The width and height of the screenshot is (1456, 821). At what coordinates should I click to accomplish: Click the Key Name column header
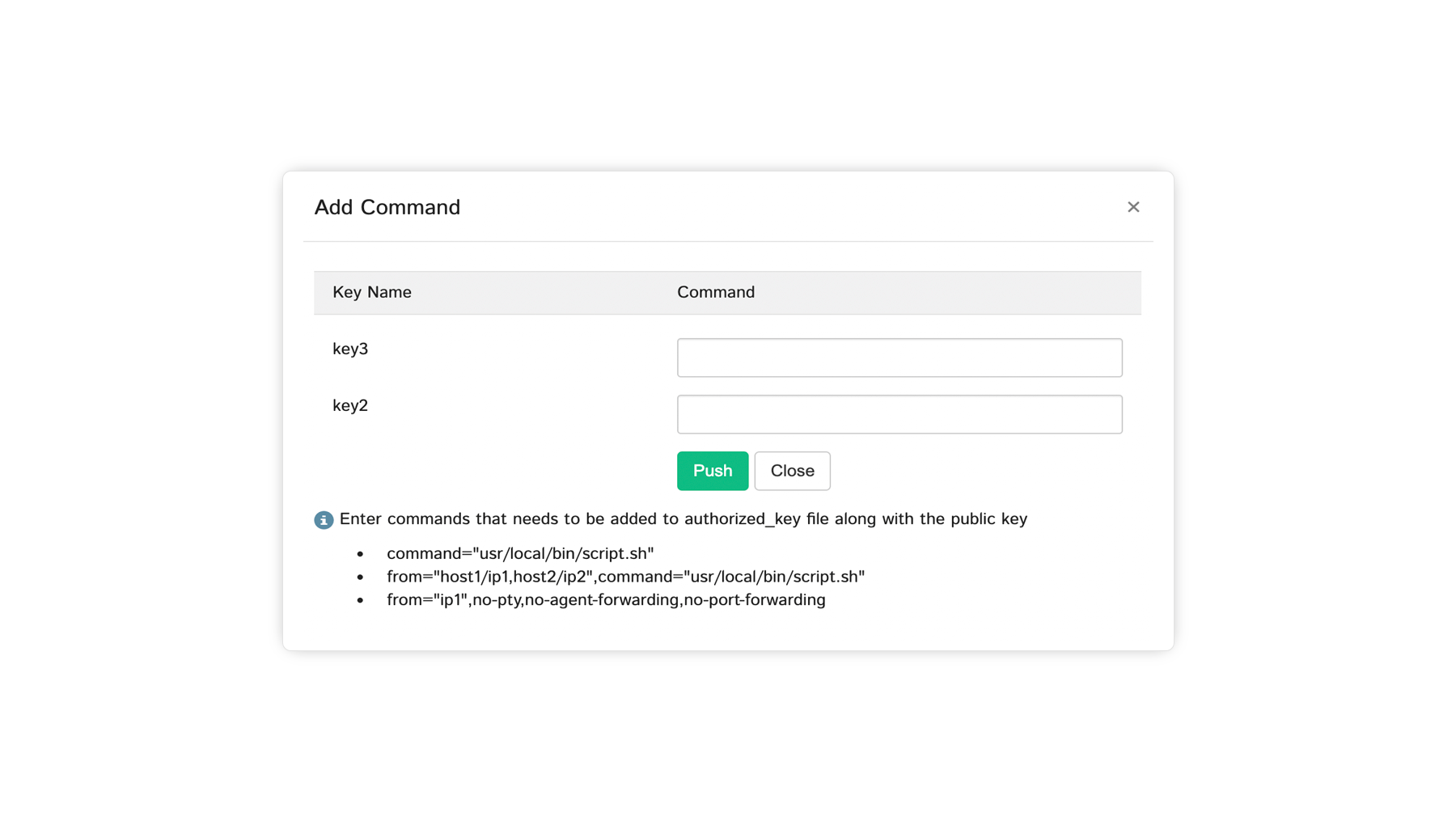pos(372,292)
